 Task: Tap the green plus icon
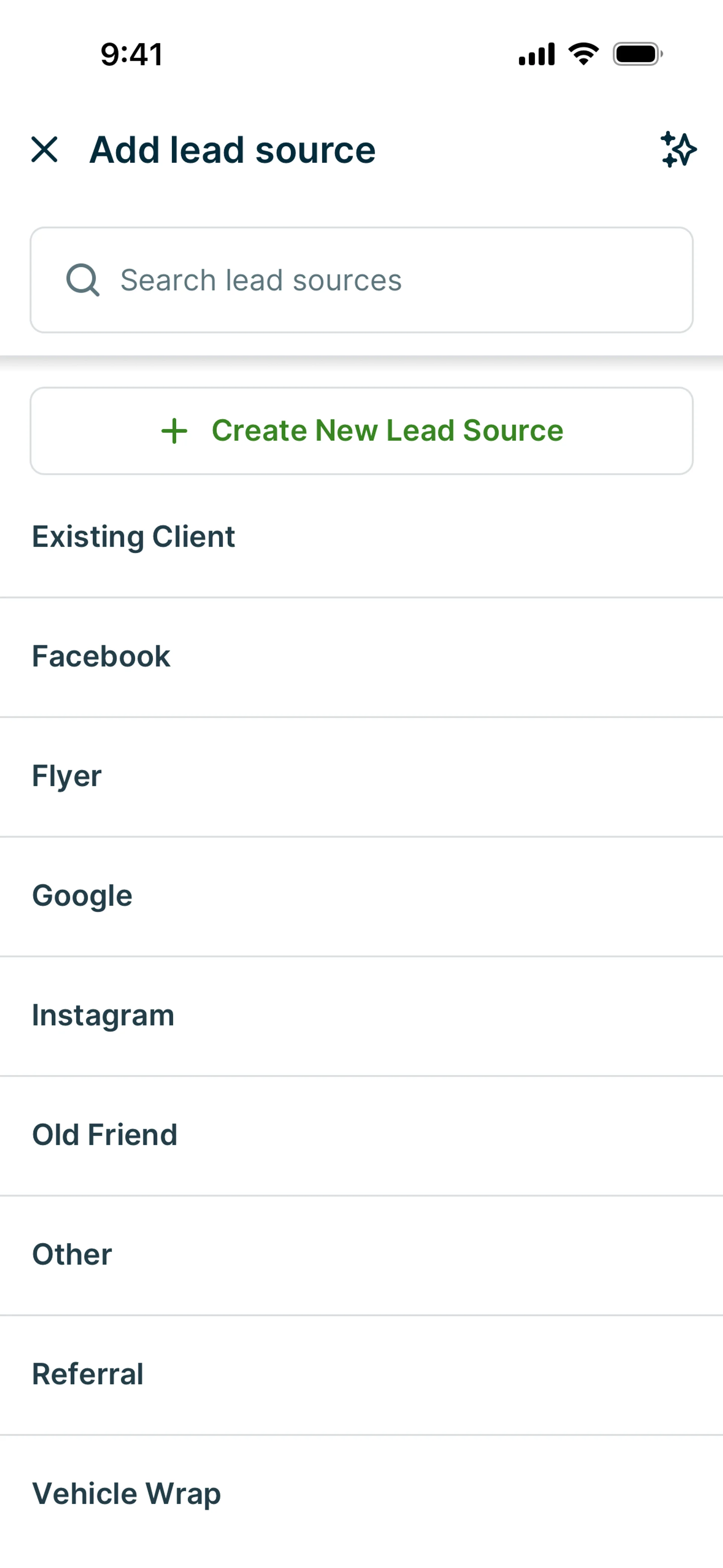pyautogui.click(x=174, y=431)
